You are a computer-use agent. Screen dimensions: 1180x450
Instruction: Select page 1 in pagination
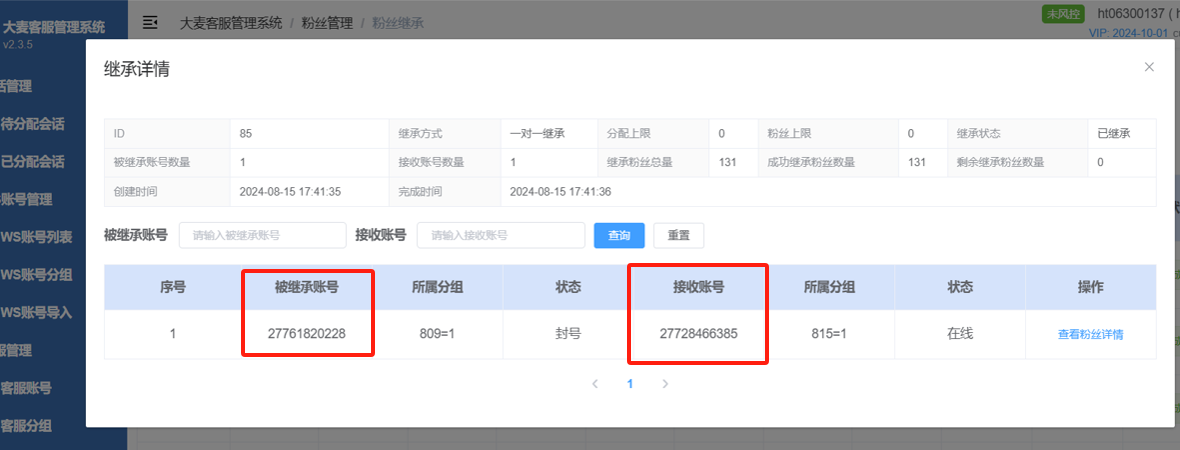click(x=630, y=384)
